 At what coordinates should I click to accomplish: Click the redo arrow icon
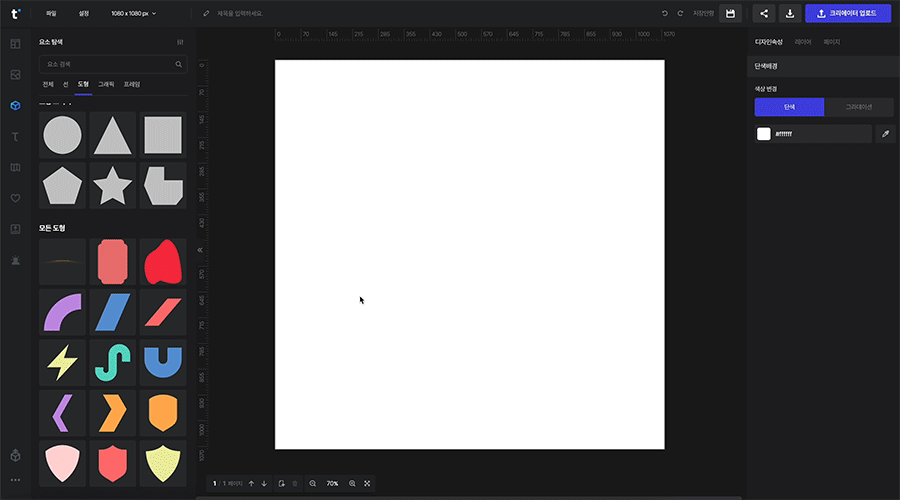[680, 14]
